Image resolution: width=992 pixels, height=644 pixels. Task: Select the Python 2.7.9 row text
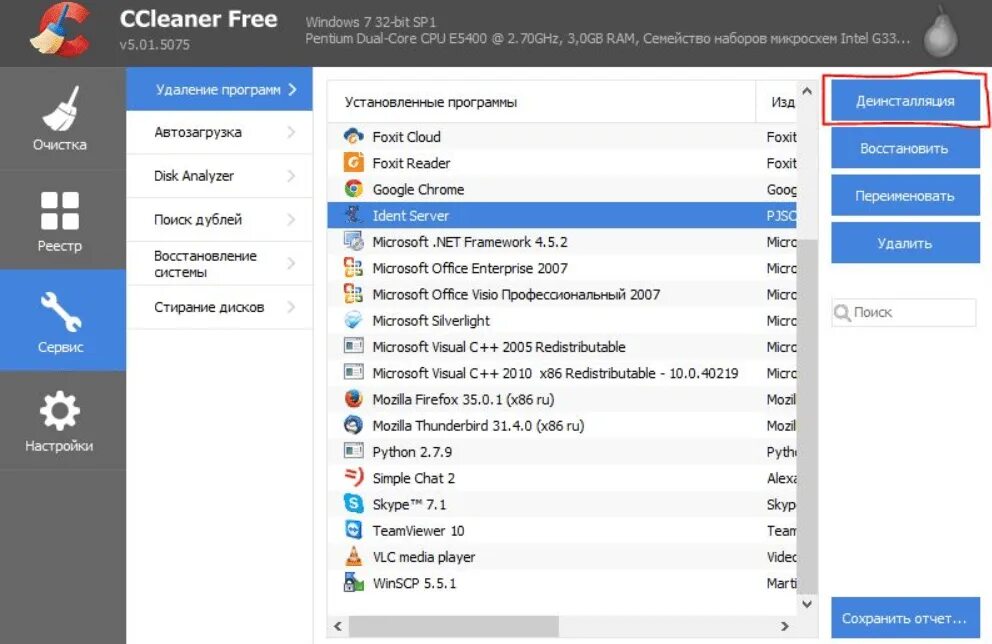[412, 452]
